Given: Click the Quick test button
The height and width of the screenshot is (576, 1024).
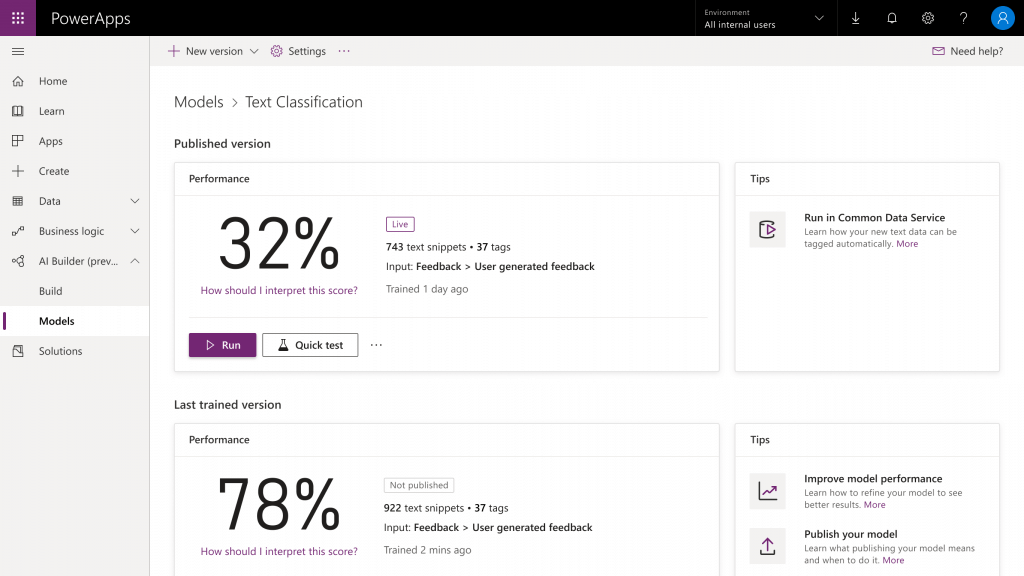Looking at the screenshot, I should [310, 345].
